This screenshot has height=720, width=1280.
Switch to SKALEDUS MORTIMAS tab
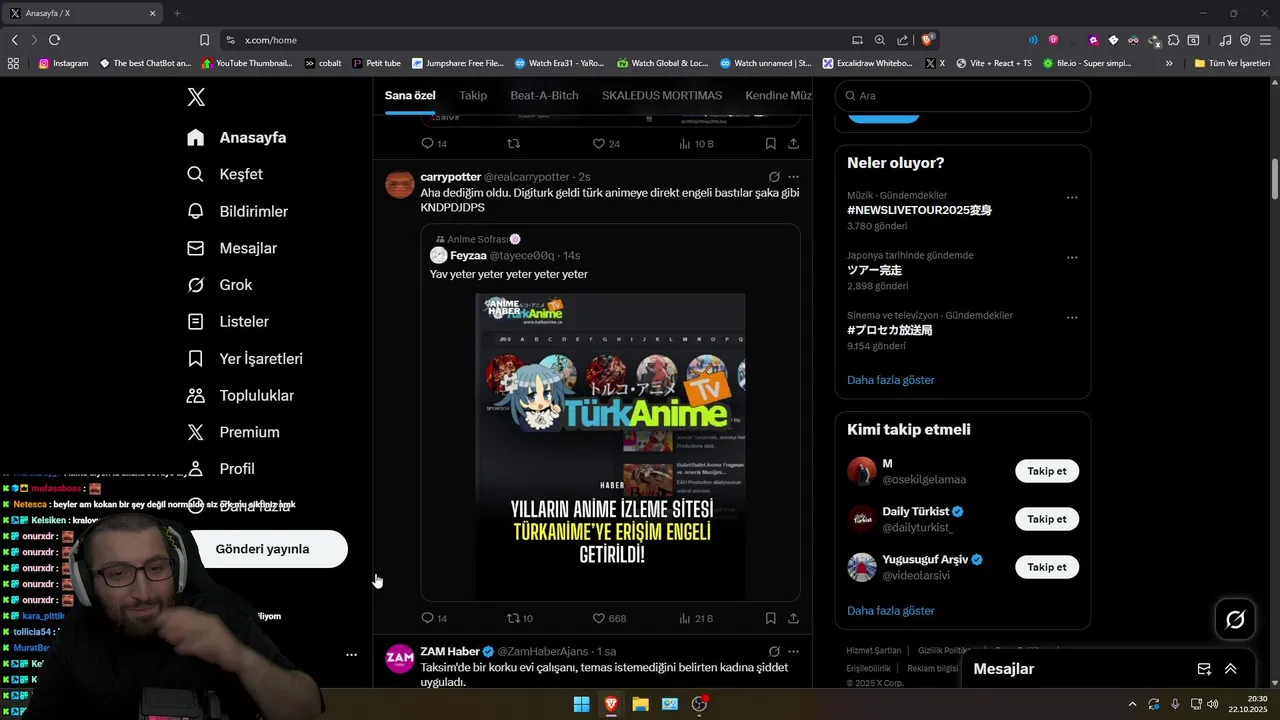point(662,95)
